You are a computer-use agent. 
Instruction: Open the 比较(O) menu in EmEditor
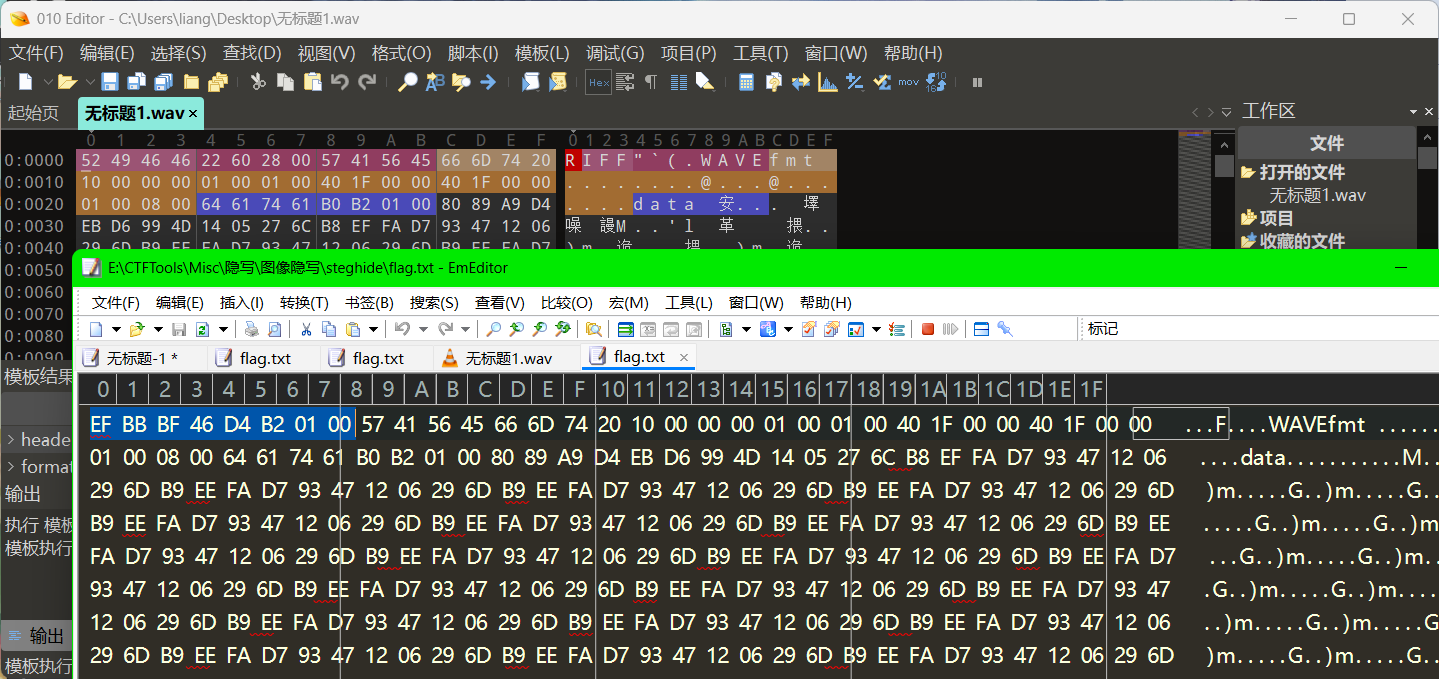567,303
